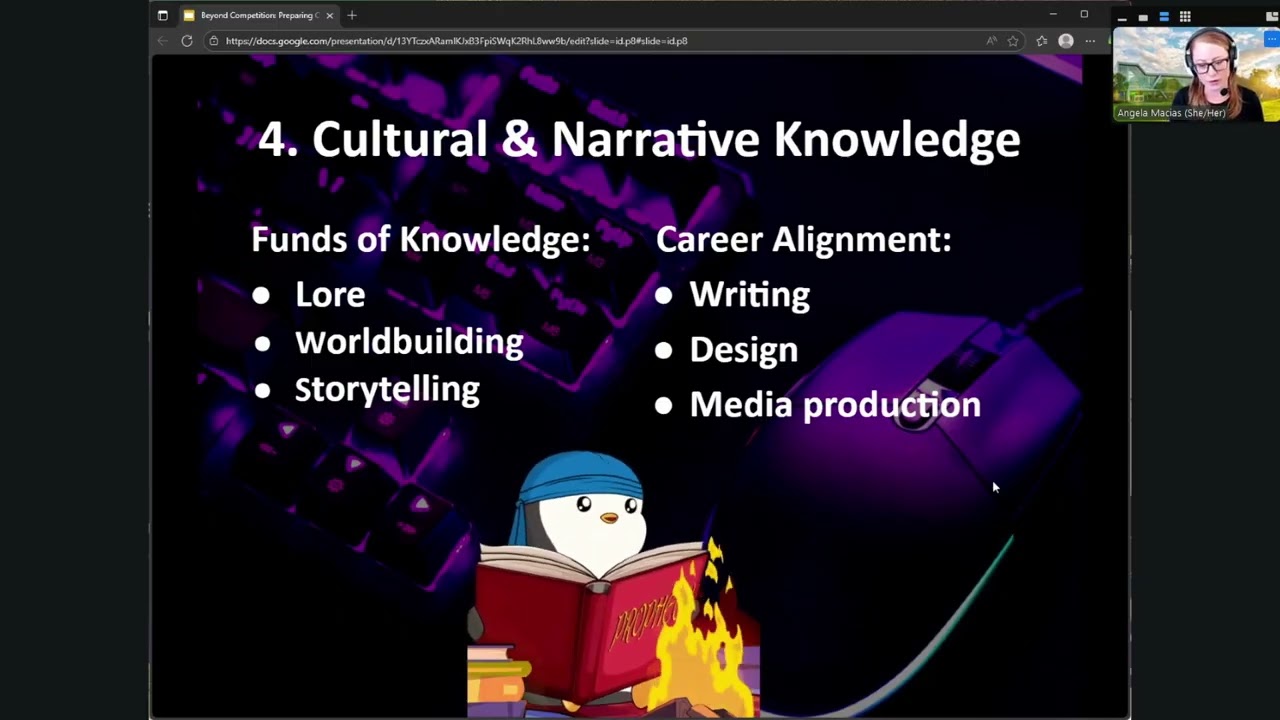This screenshot has width=1280, height=720.
Task: Minimize the browser window
Action: click(x=1053, y=14)
